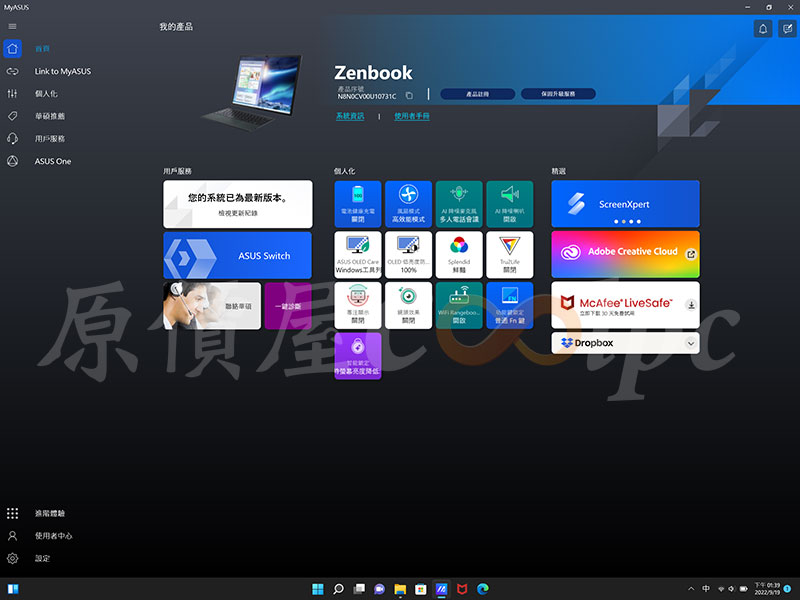800x600 pixels.
Task: Open File Explorer on taskbar
Action: coord(400,589)
